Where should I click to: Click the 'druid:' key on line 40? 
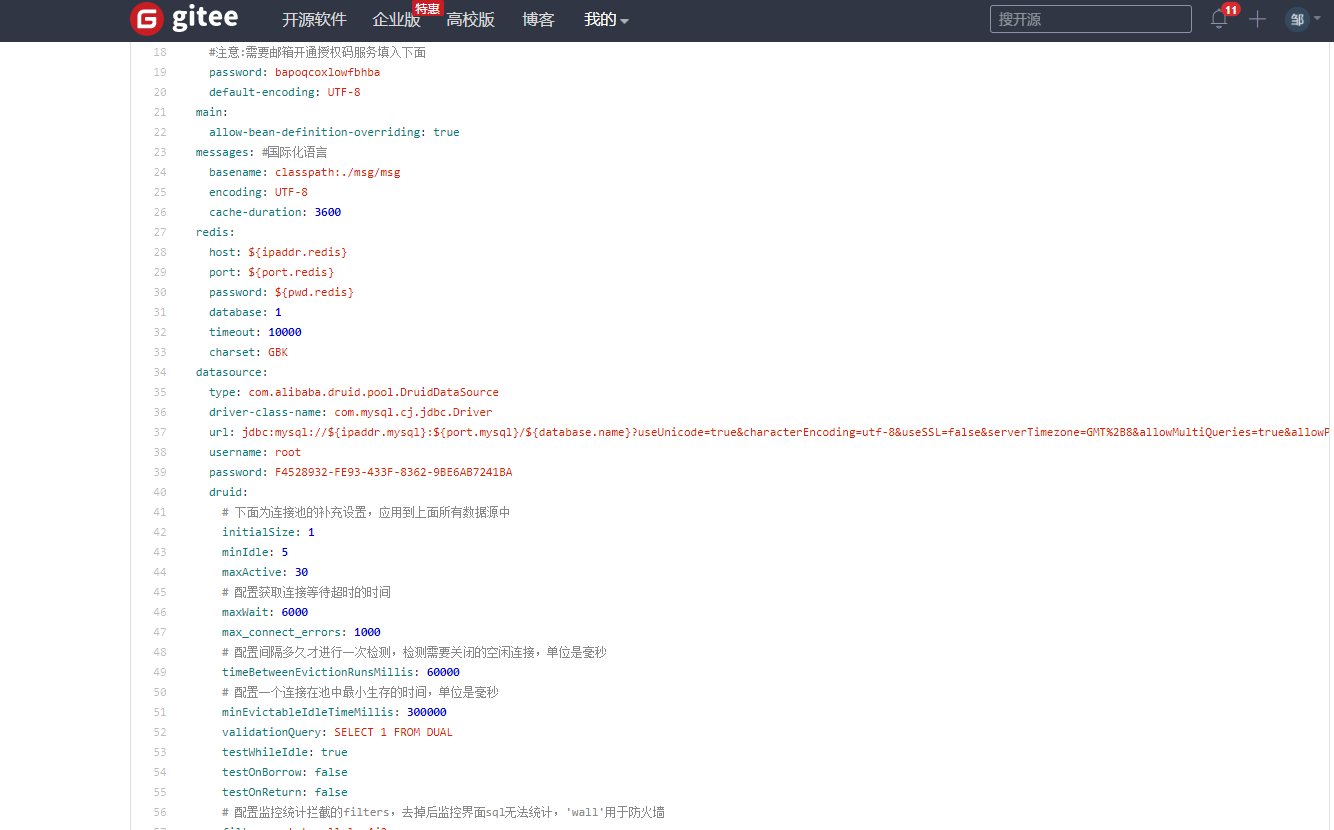[x=228, y=492]
